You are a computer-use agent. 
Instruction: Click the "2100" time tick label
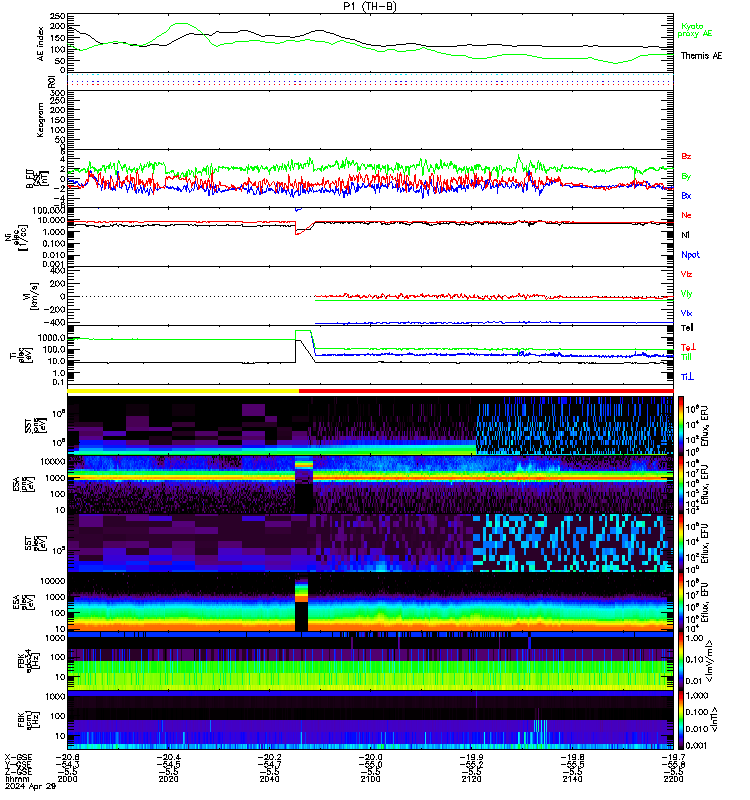click(x=370, y=779)
